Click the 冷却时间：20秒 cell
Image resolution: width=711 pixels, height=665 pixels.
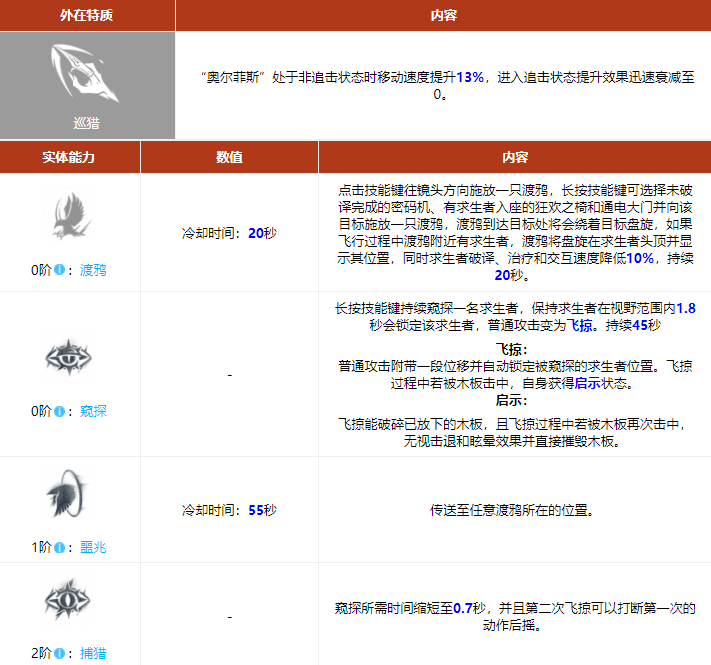point(229,233)
